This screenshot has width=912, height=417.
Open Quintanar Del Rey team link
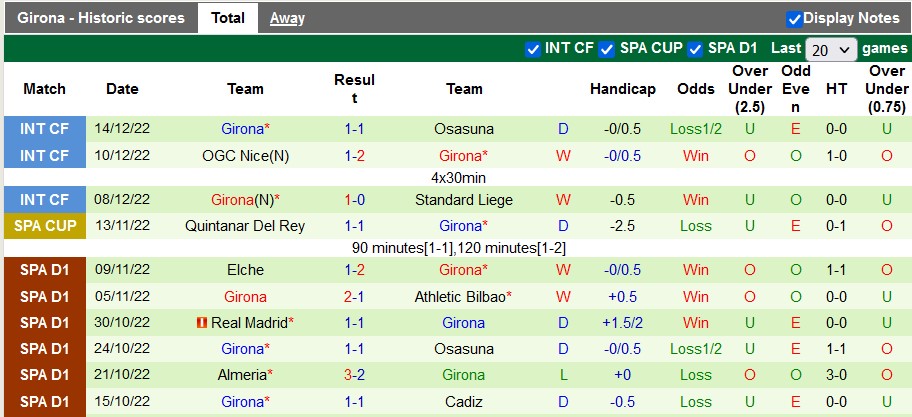tap(245, 227)
